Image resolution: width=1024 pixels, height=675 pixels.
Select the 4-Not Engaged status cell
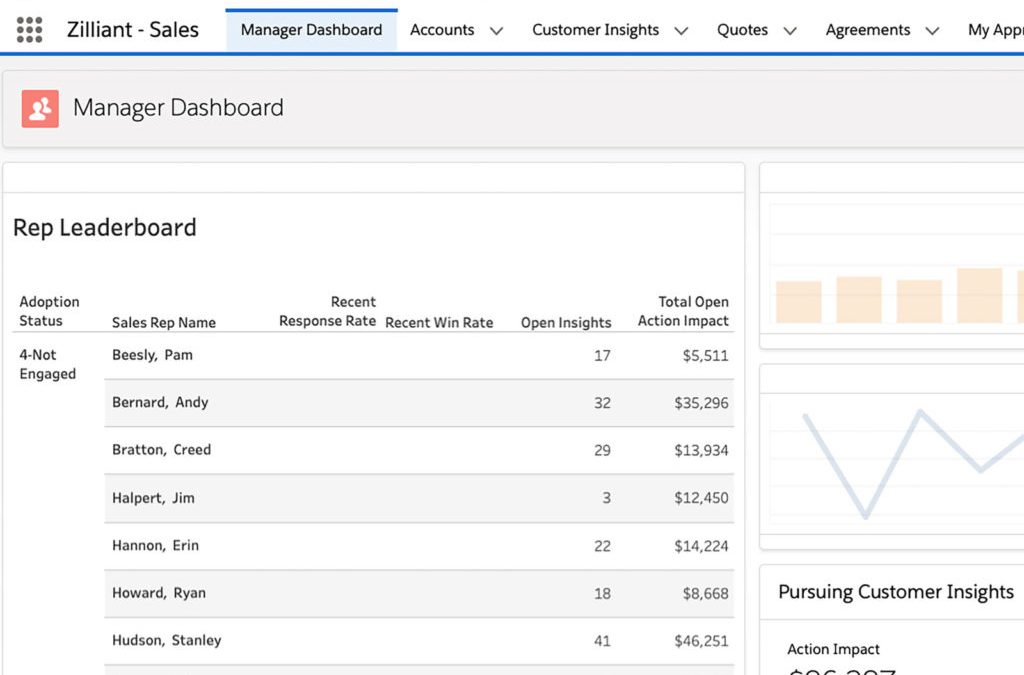tap(48, 364)
